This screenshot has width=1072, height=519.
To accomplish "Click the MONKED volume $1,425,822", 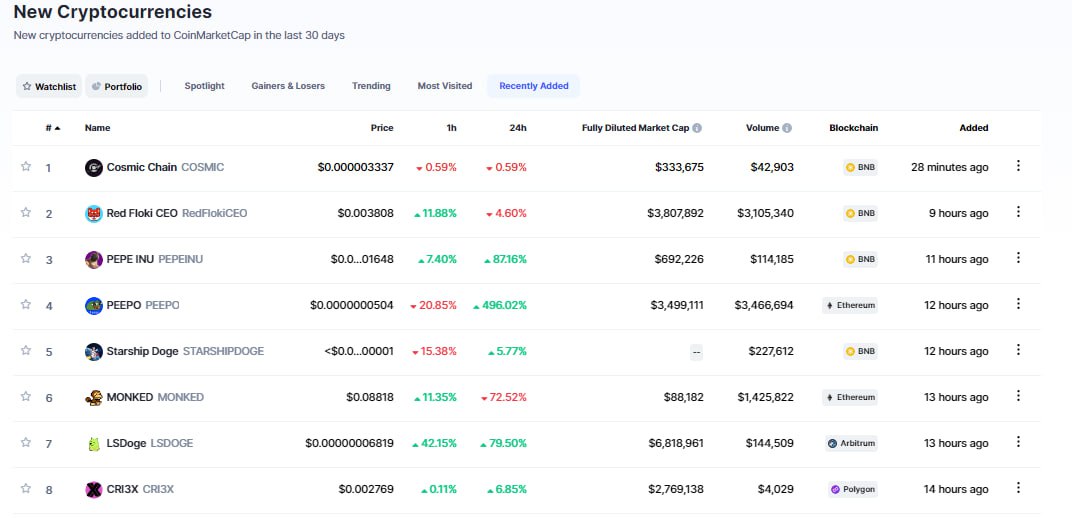I will [764, 397].
